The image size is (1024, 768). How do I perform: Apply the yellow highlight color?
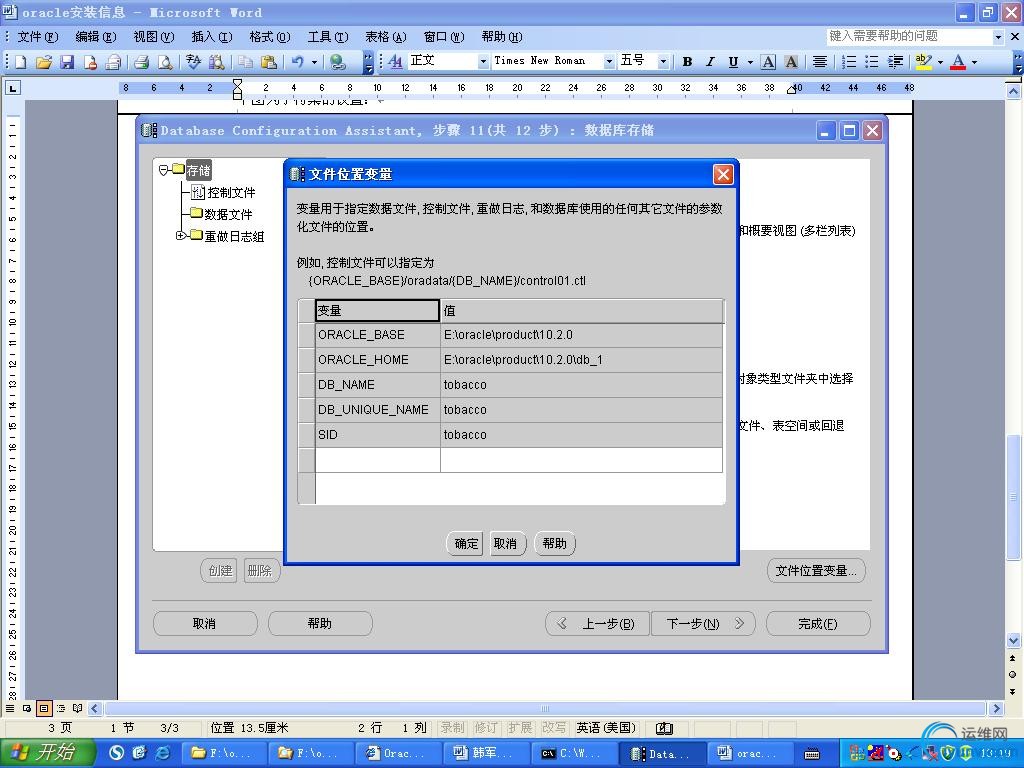[923, 61]
